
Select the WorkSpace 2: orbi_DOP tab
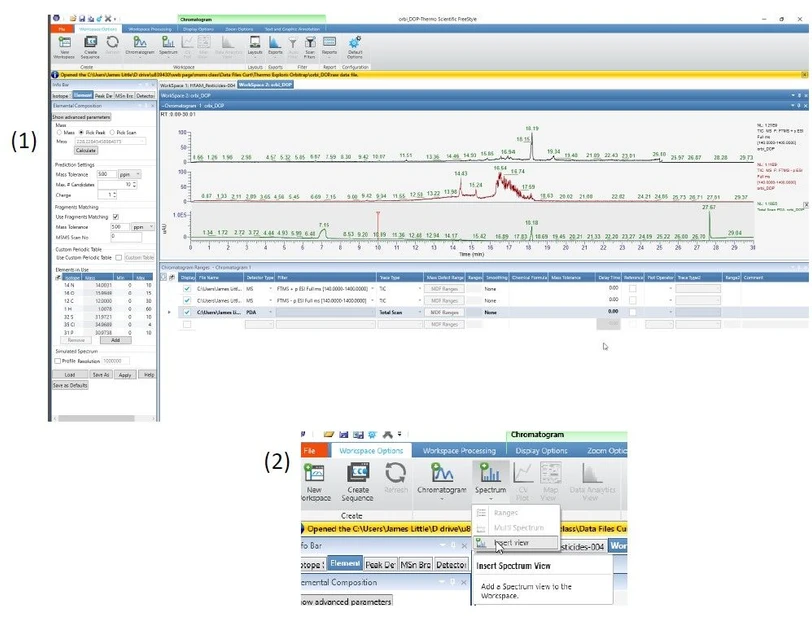coord(265,84)
